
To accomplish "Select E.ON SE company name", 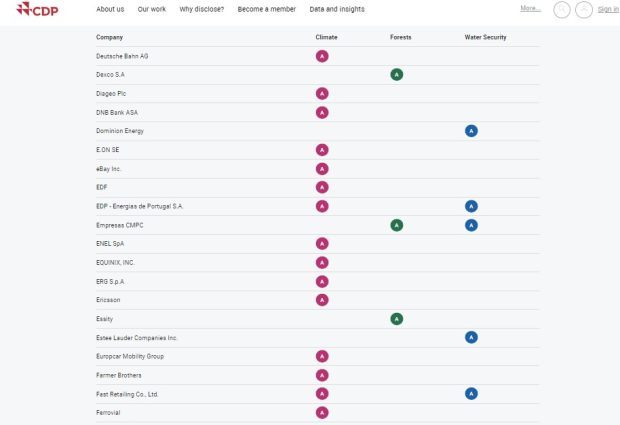I will click(x=108, y=150).
